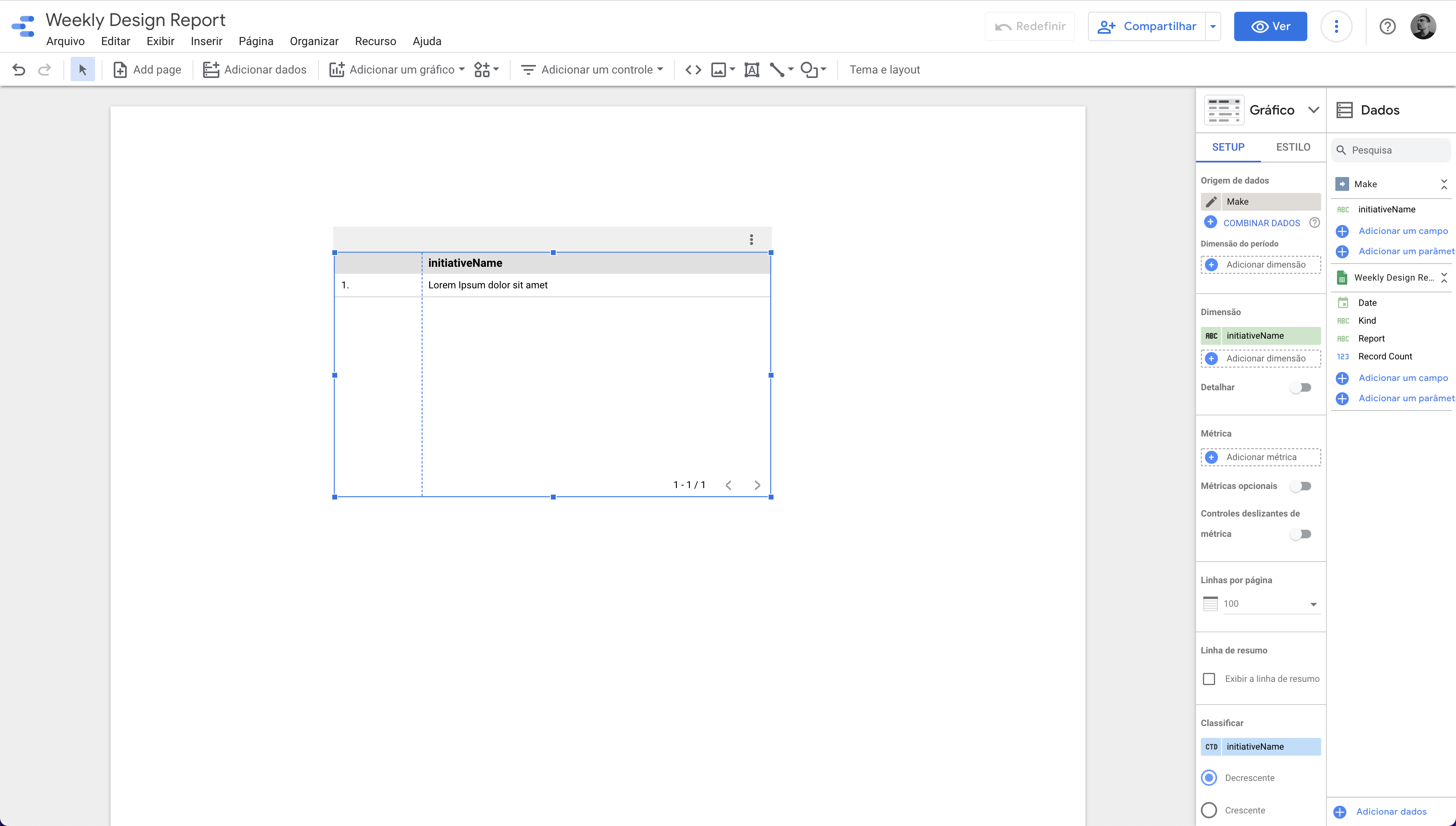Select the text box tool

(x=751, y=70)
